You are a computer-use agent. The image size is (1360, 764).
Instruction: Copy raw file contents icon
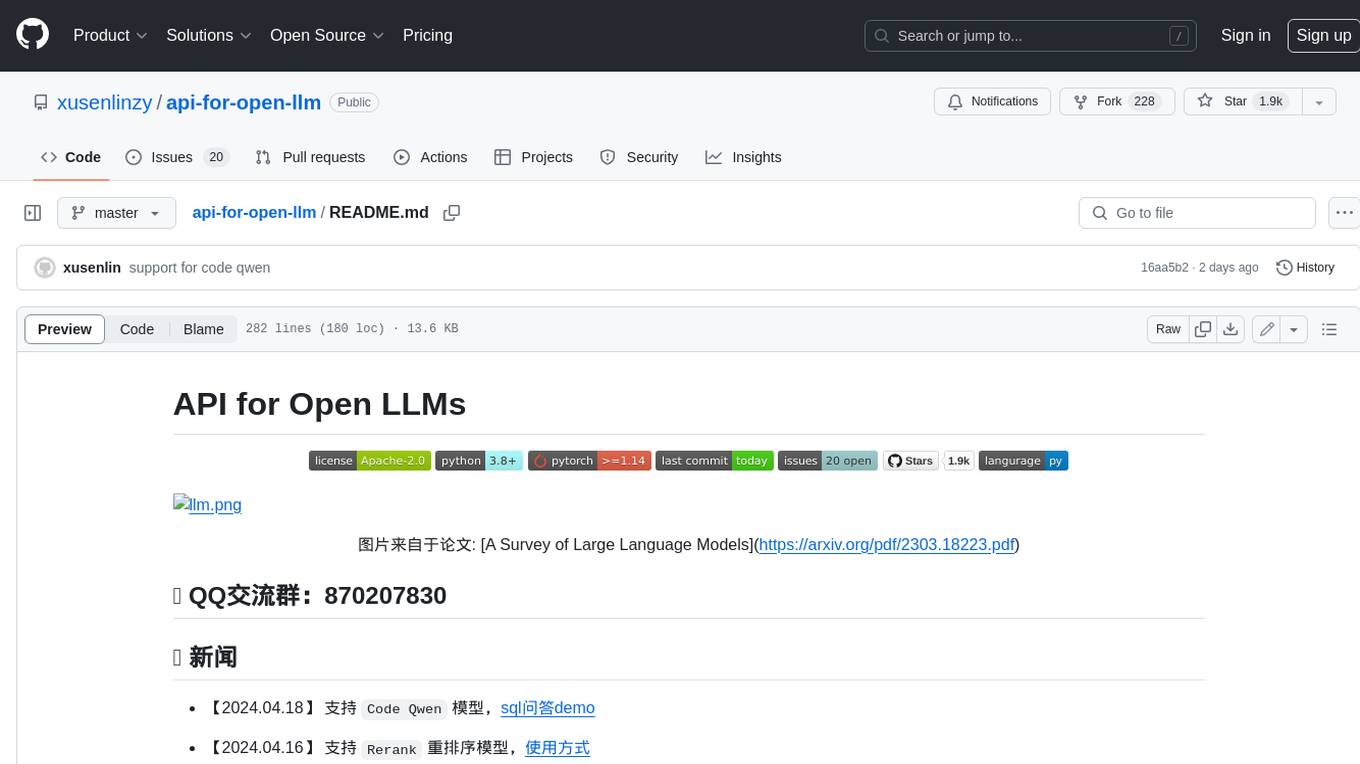pos(1203,329)
